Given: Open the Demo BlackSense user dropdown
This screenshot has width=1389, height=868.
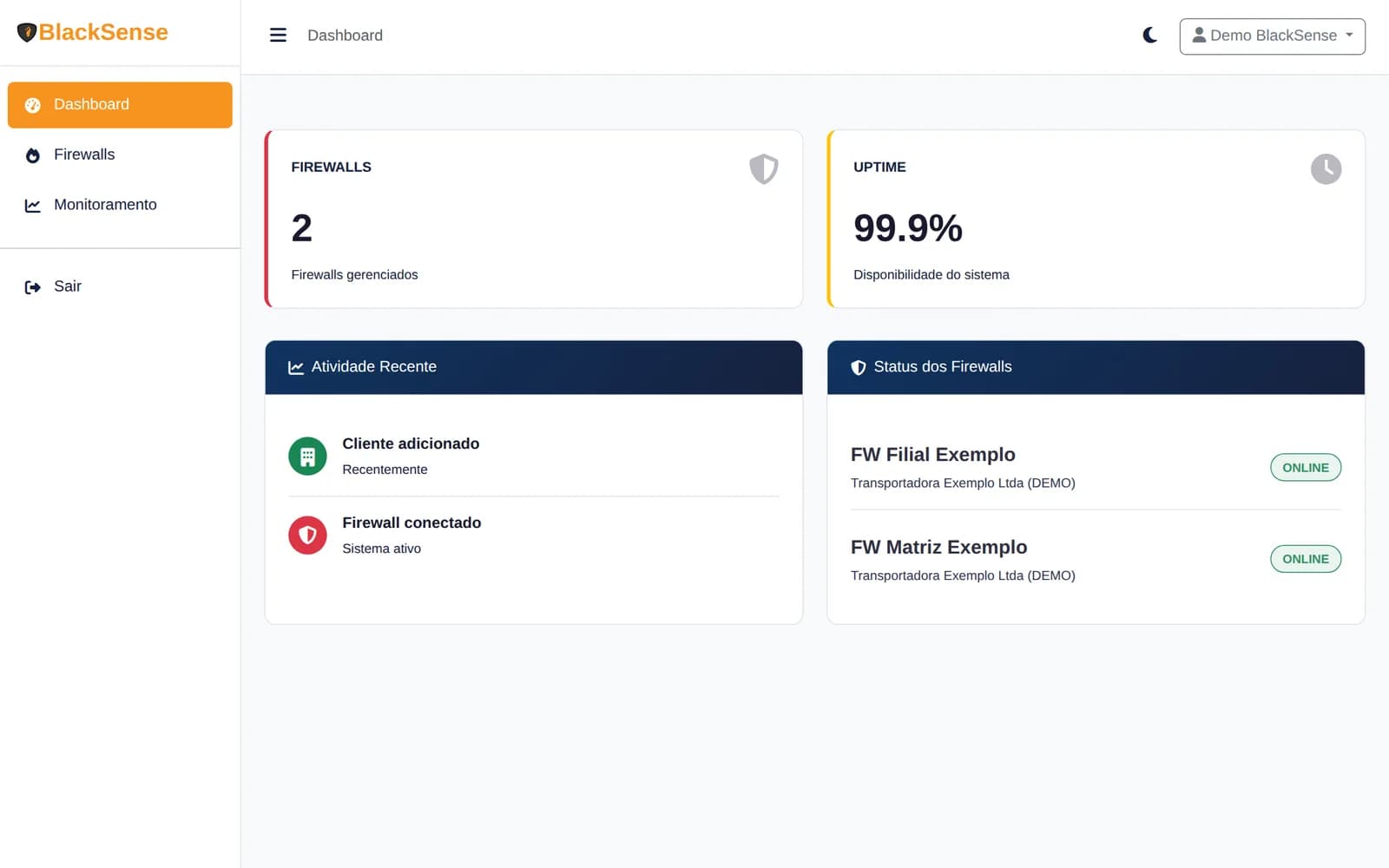Looking at the screenshot, I should (1272, 36).
